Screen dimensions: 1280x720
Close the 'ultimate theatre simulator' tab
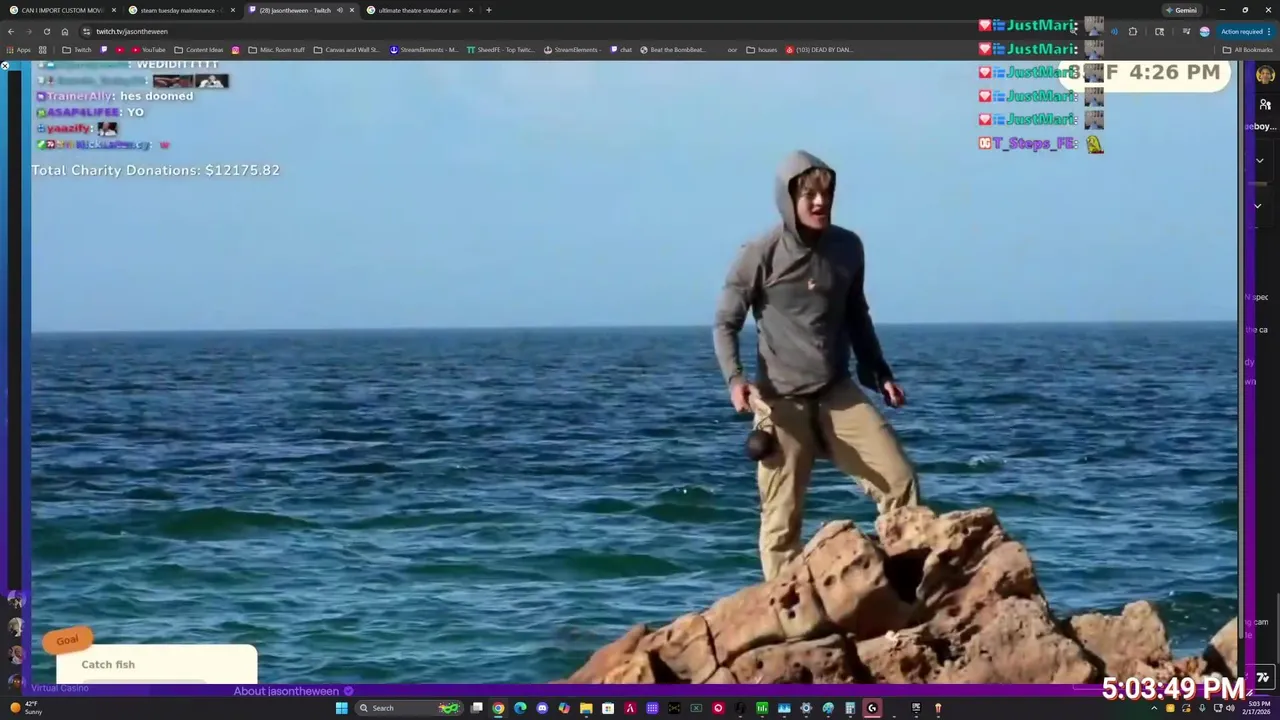(471, 10)
